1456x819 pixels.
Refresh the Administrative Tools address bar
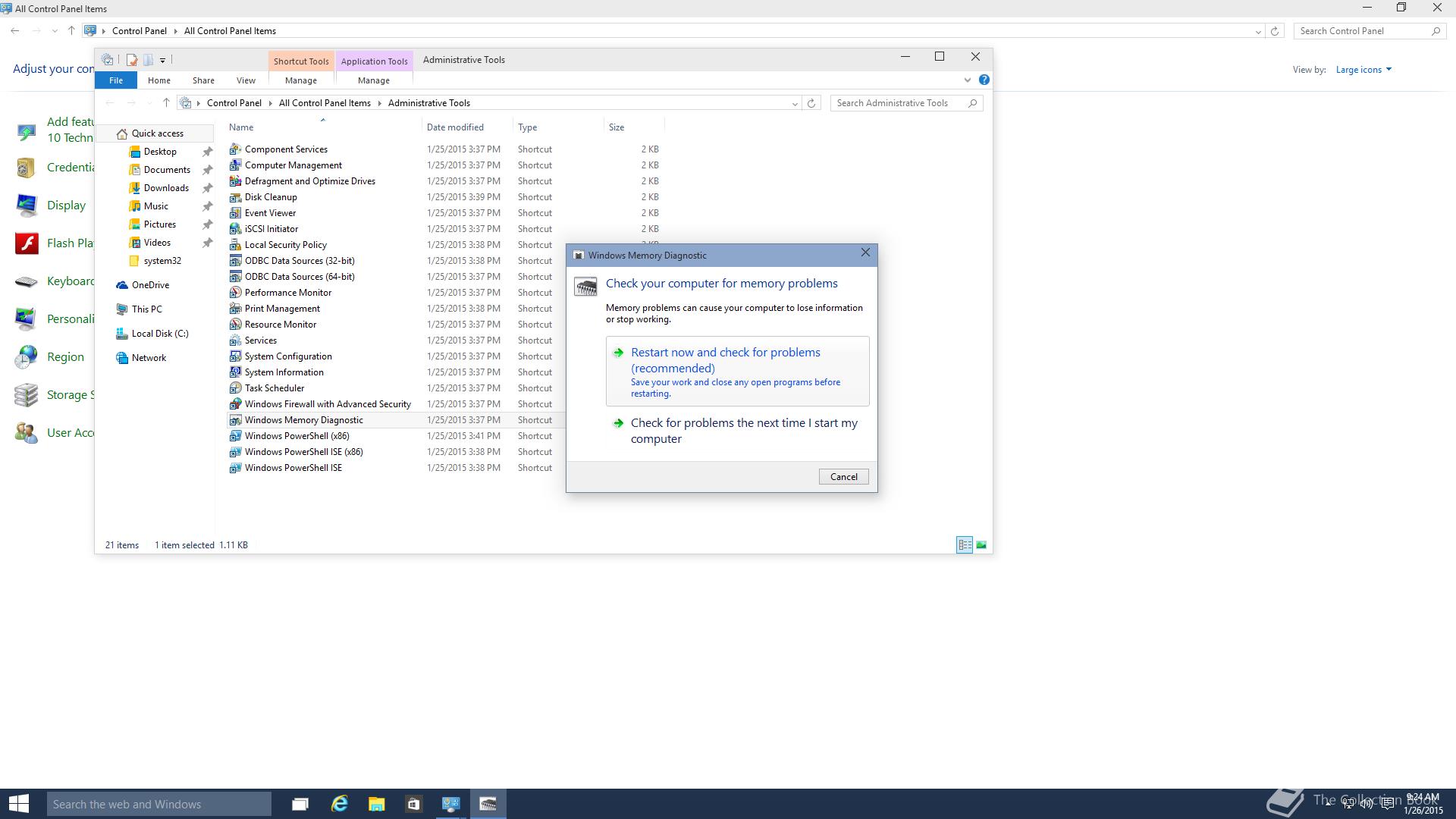[x=811, y=103]
